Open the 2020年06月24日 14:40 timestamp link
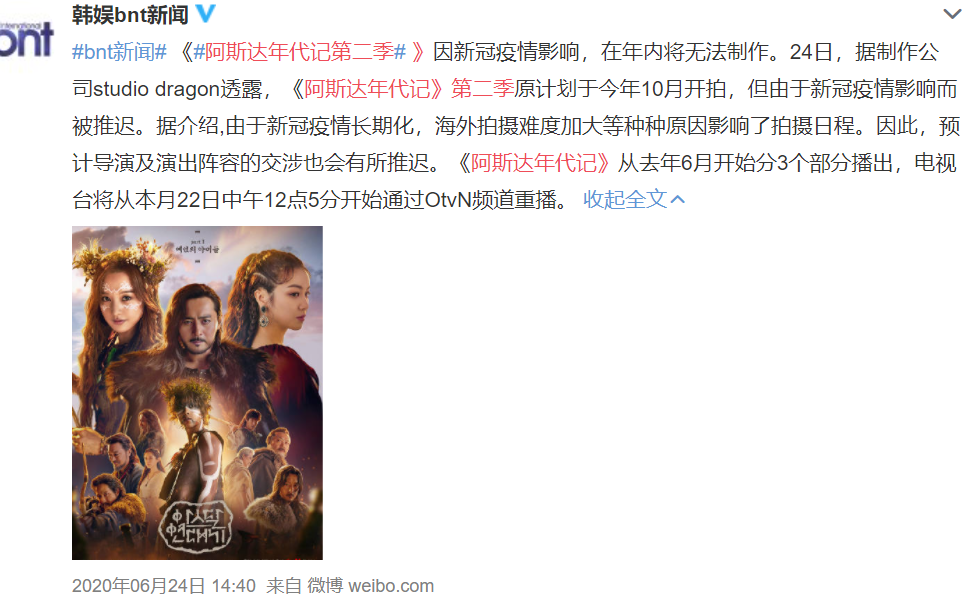The image size is (964, 606). pos(164,586)
